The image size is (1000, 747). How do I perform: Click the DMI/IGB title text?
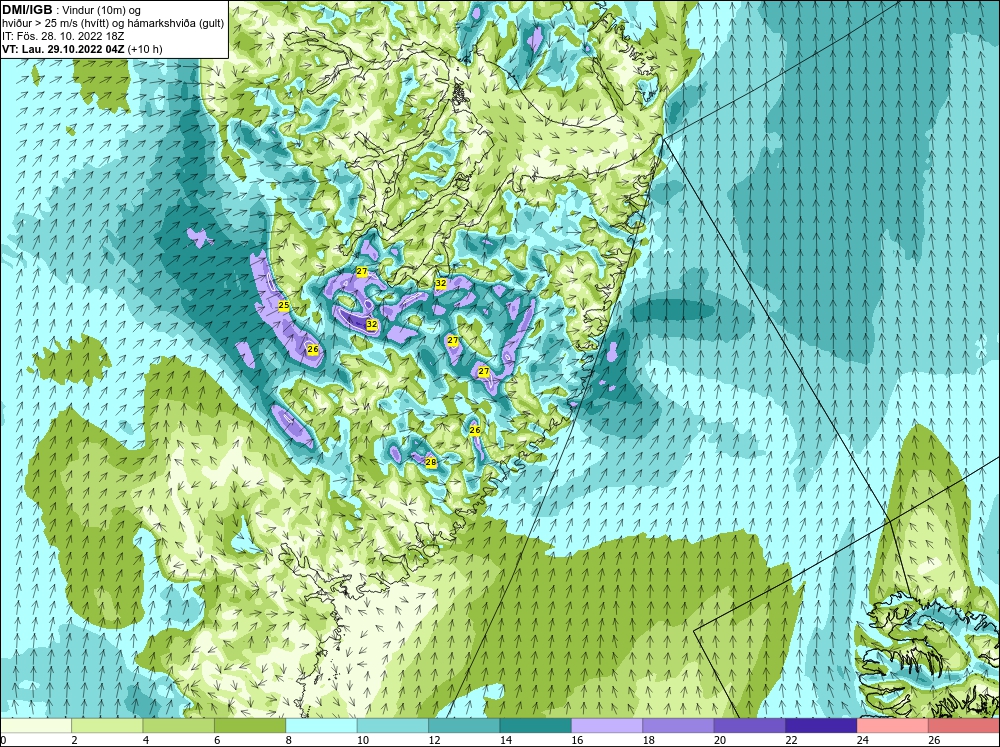pos(27,10)
